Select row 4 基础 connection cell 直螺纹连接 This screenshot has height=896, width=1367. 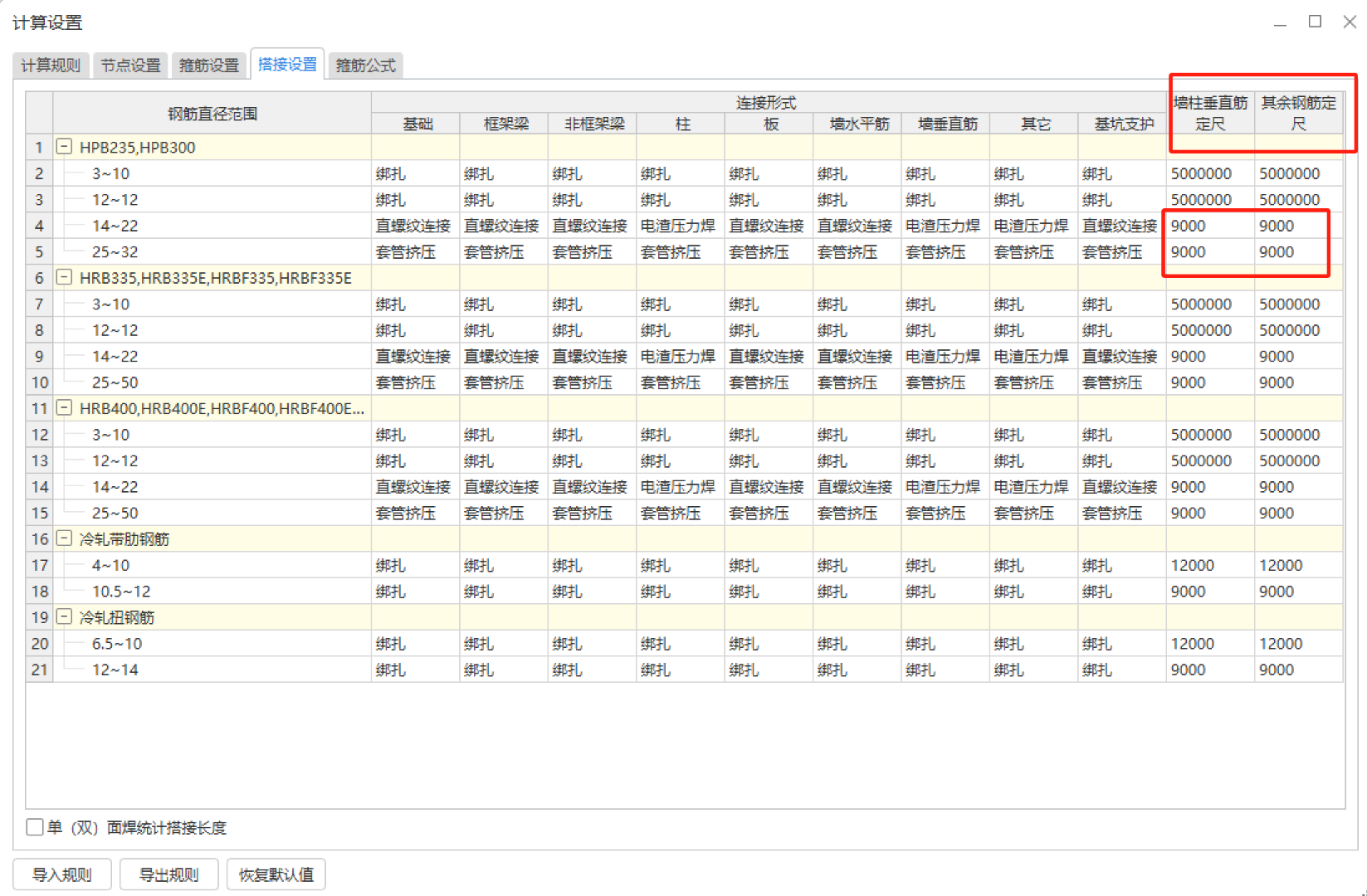pos(413,226)
